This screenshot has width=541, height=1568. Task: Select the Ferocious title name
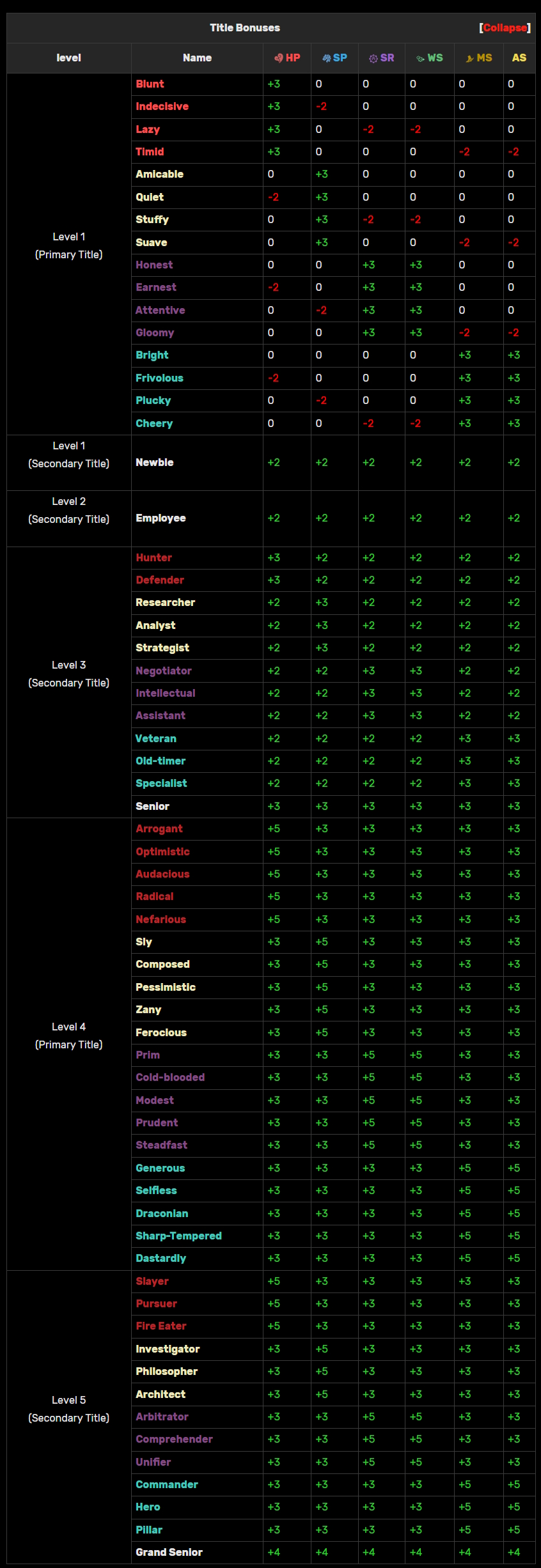tap(161, 1033)
